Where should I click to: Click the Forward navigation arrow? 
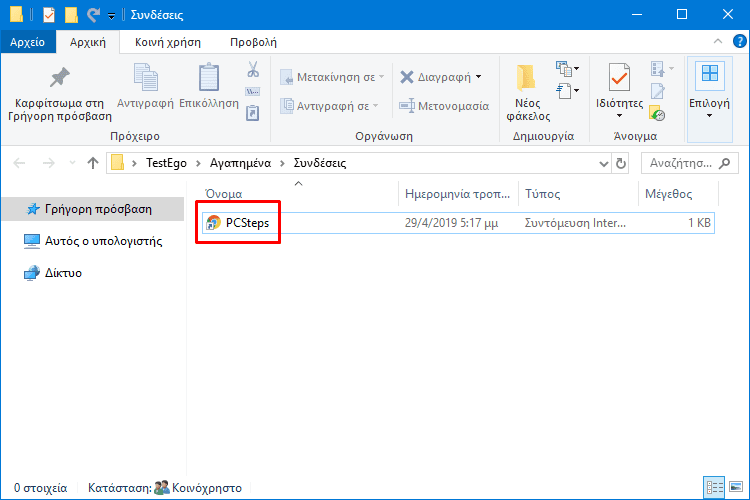coord(48,163)
